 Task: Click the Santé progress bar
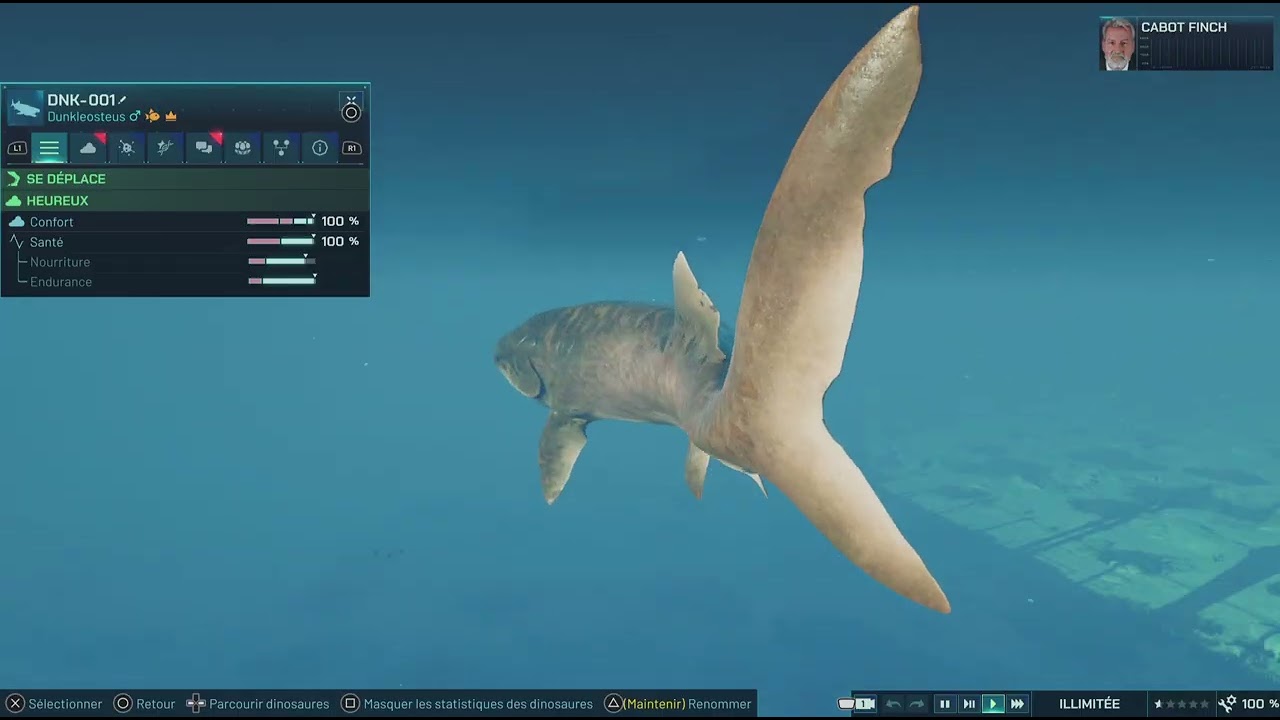point(281,241)
